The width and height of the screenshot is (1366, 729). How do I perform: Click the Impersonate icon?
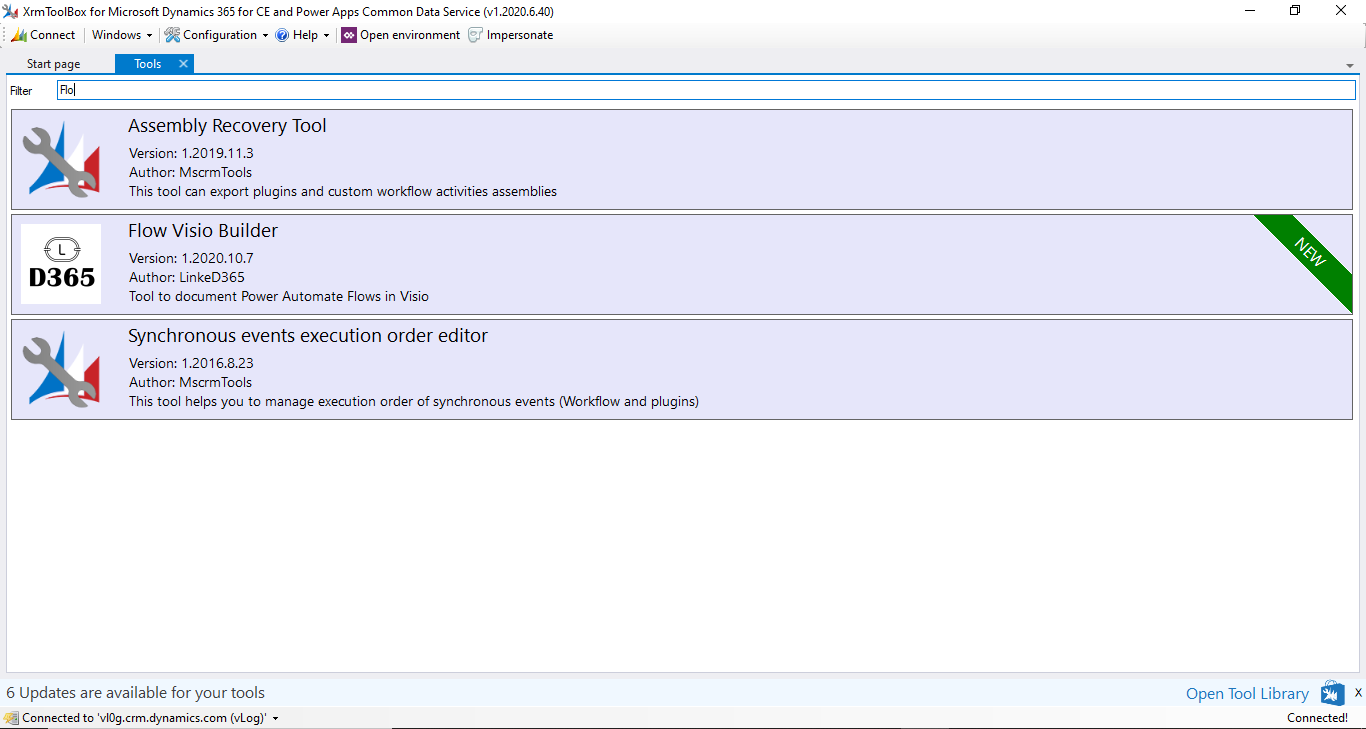coord(476,35)
